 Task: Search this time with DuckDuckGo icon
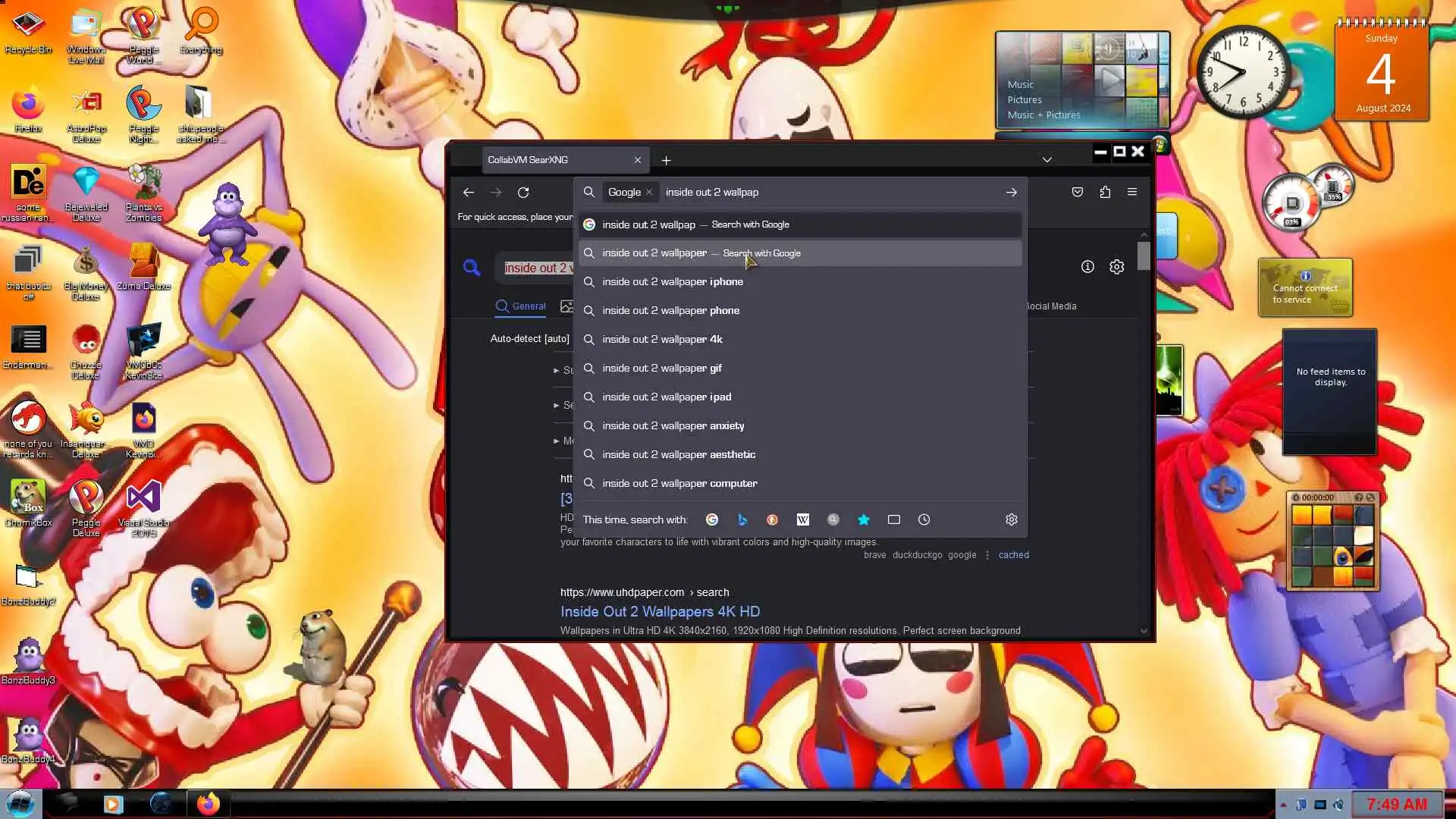click(x=772, y=519)
